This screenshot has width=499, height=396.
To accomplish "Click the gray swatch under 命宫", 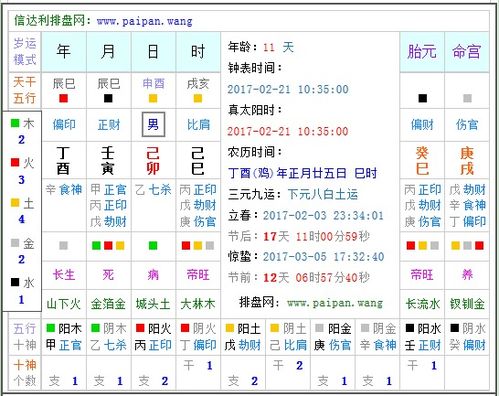I will pyautogui.click(x=467, y=98).
